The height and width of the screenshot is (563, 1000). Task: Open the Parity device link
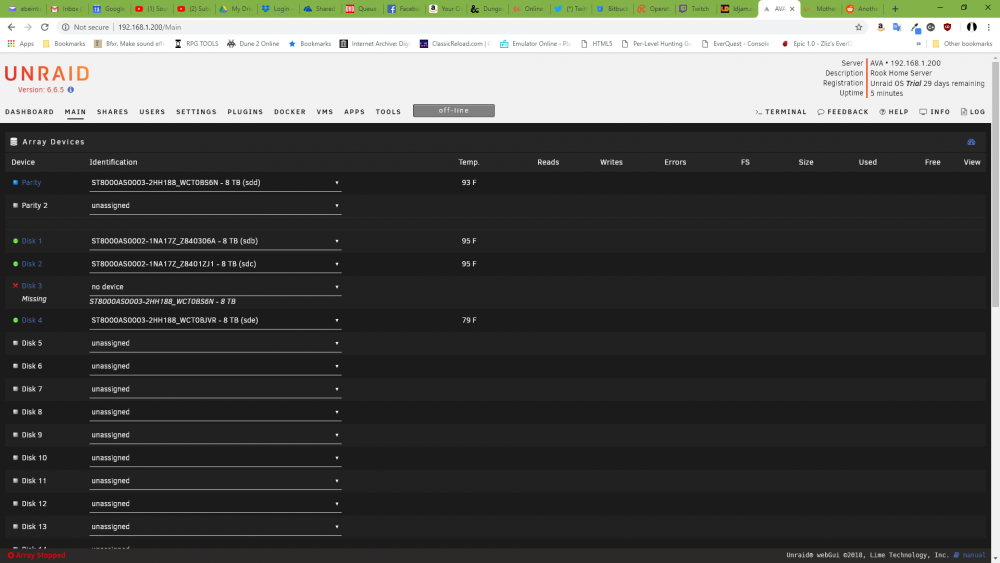click(x=31, y=182)
